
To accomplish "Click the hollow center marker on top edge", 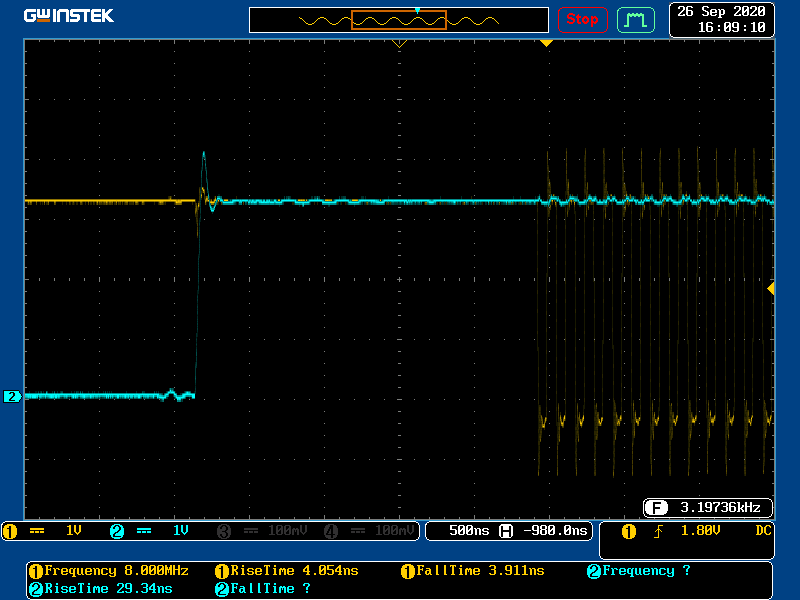I will click(x=399, y=44).
